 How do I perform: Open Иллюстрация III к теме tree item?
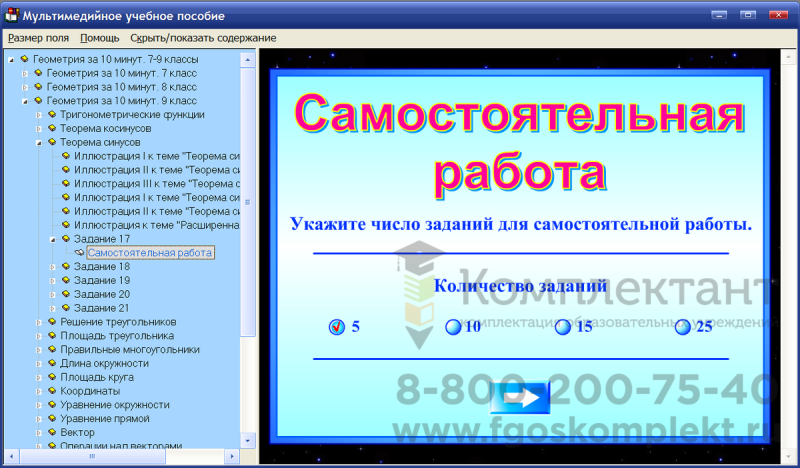tap(157, 184)
